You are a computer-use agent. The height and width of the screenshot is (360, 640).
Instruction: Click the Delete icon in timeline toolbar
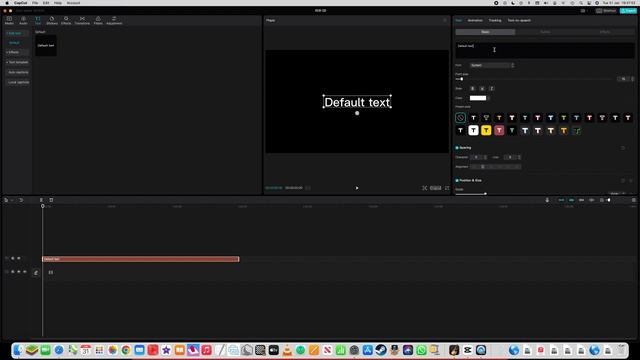coord(51,200)
